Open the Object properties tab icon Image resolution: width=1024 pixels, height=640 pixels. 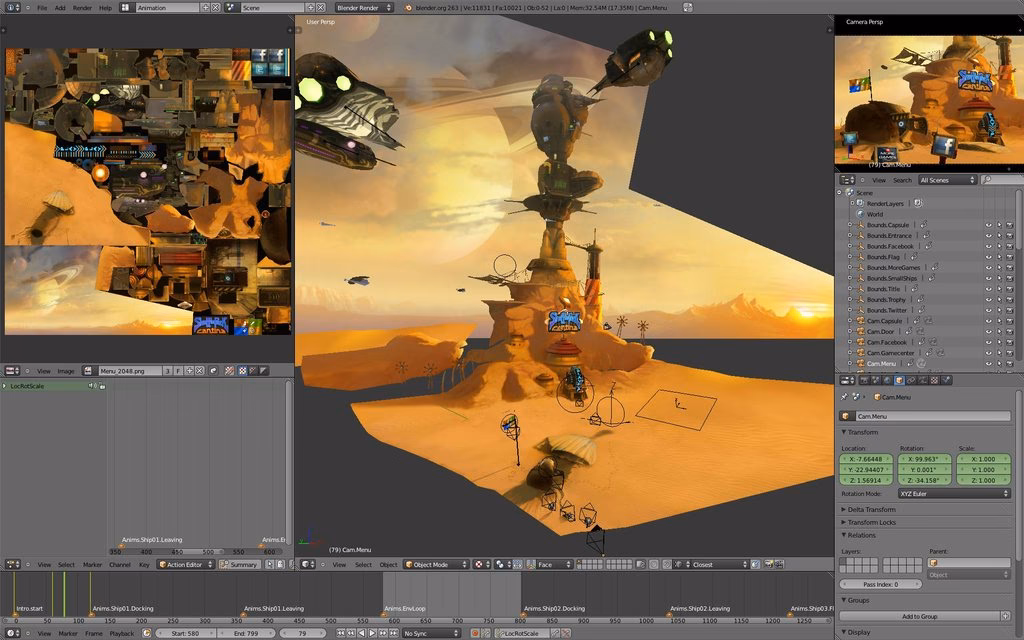[899, 379]
